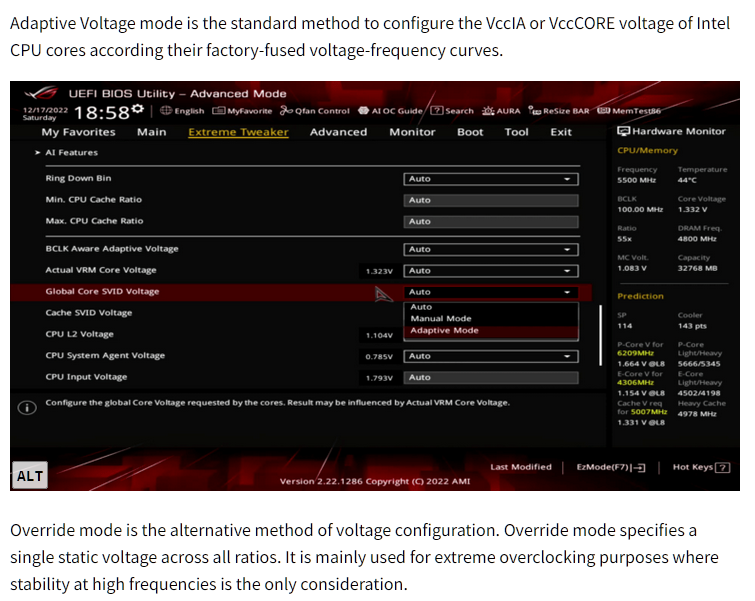Open the Monitor tab
The height and width of the screenshot is (601, 755).
pos(412,132)
